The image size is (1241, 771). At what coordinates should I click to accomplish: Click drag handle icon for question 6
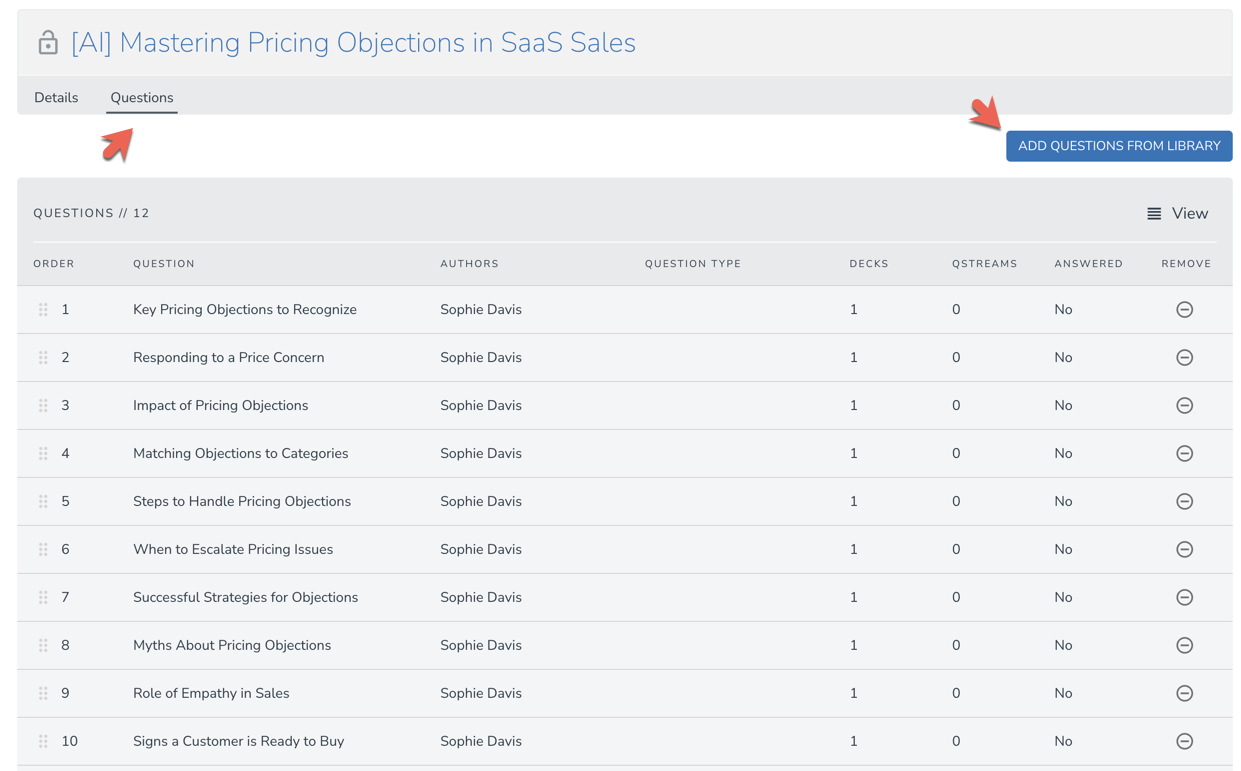pos(43,550)
